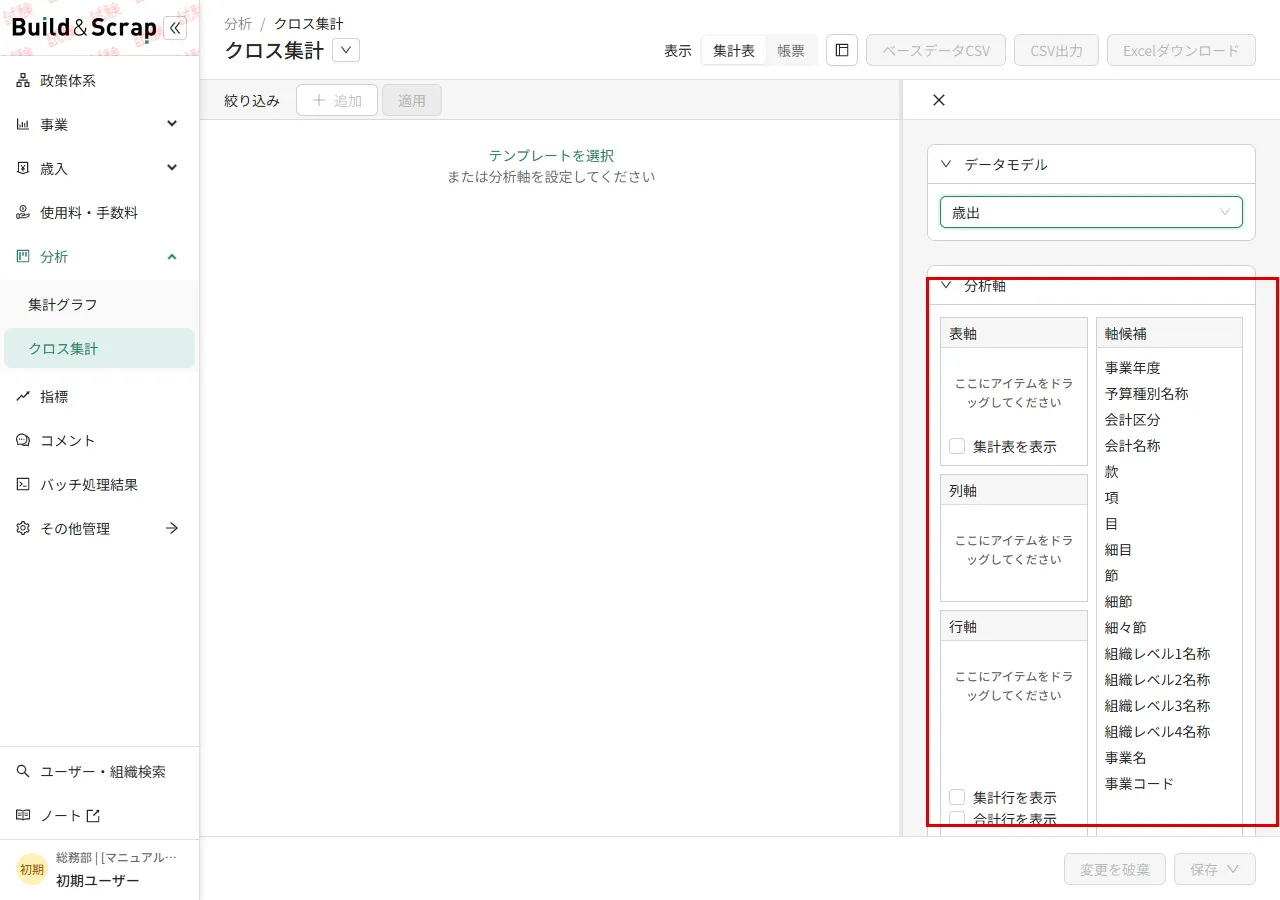
Task: Collapse the 分析軸 section
Action: (x=946, y=285)
